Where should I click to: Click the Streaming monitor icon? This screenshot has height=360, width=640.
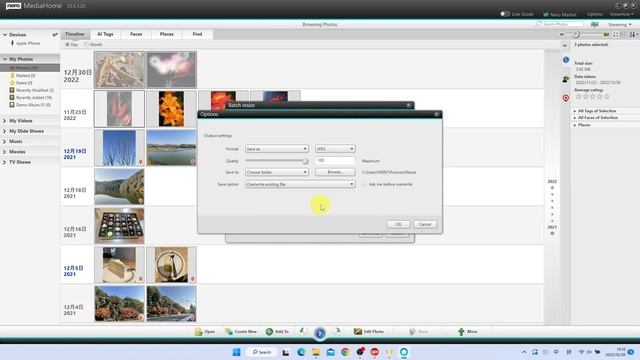point(594,24)
